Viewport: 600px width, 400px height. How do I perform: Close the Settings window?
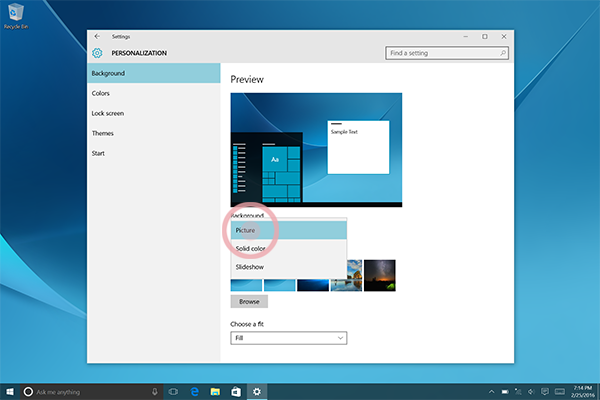pos(504,36)
